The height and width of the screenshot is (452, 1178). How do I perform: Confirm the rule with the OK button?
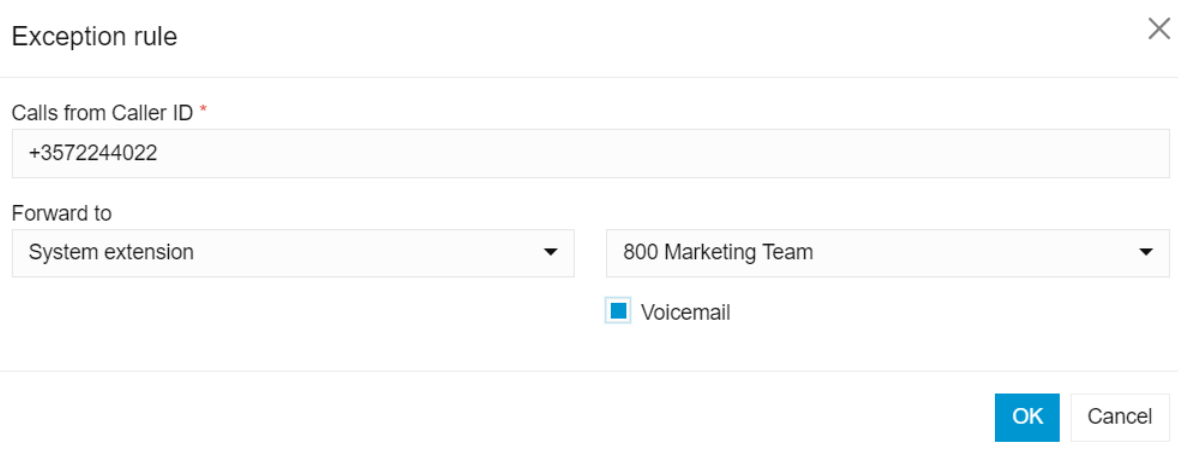tap(1027, 417)
